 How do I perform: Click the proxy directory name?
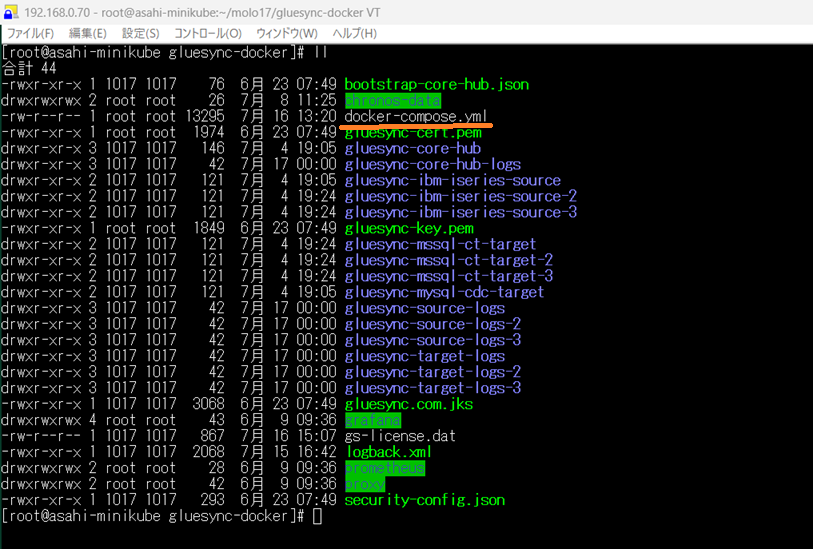pyautogui.click(x=365, y=484)
